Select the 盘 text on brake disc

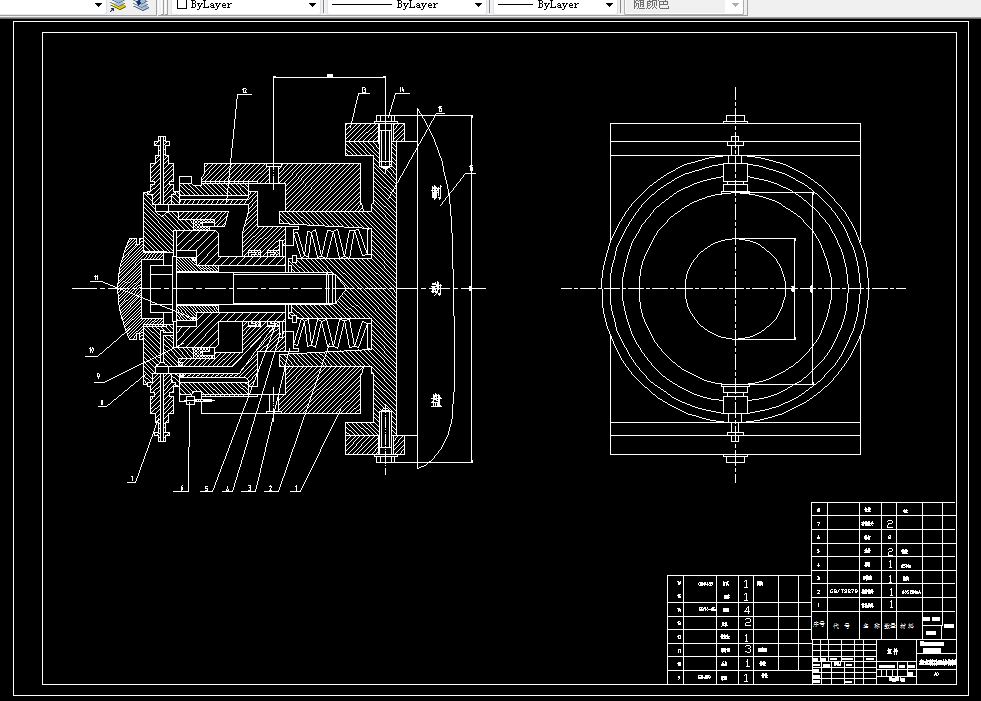coord(436,400)
